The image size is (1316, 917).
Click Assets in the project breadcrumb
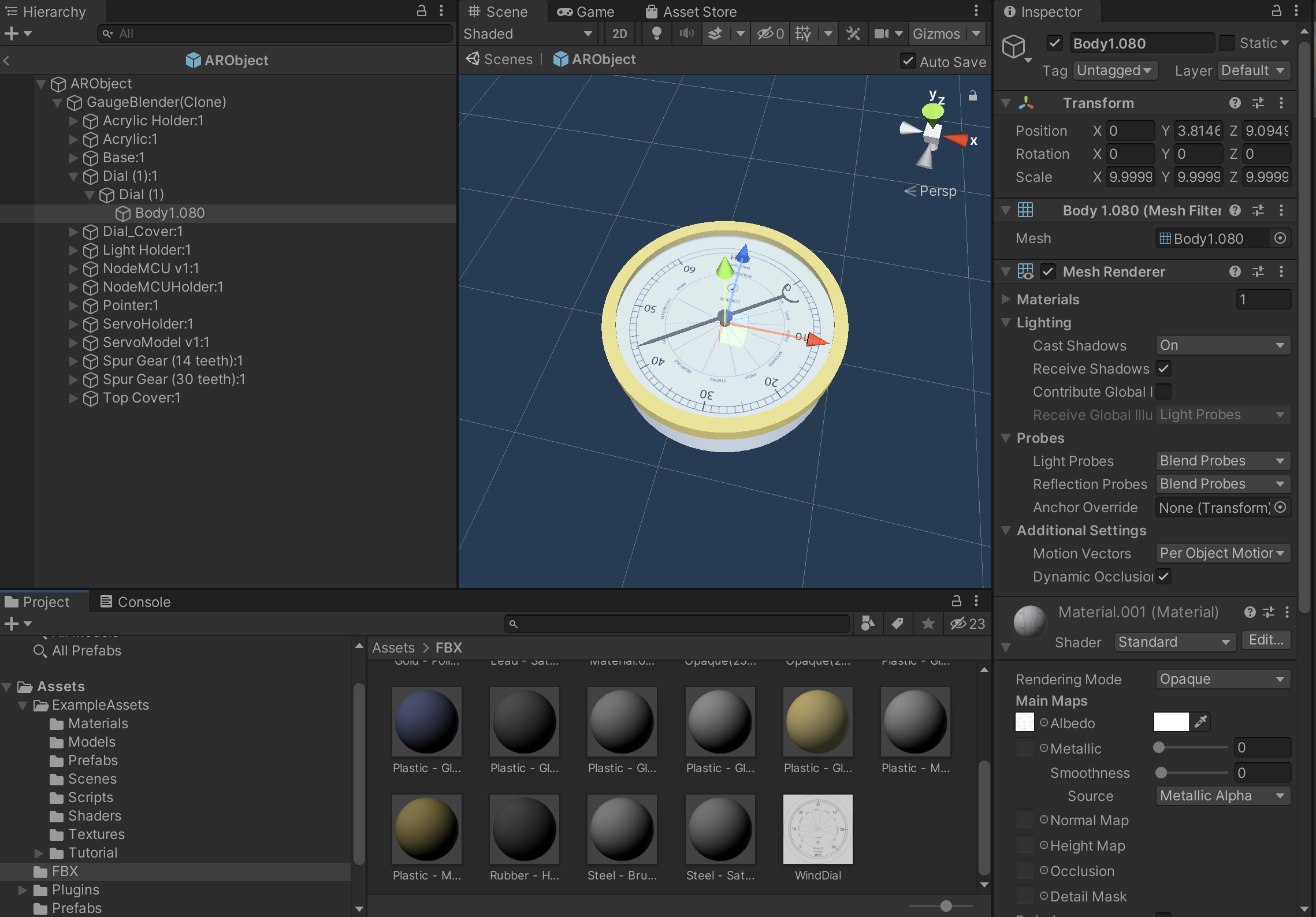click(393, 648)
